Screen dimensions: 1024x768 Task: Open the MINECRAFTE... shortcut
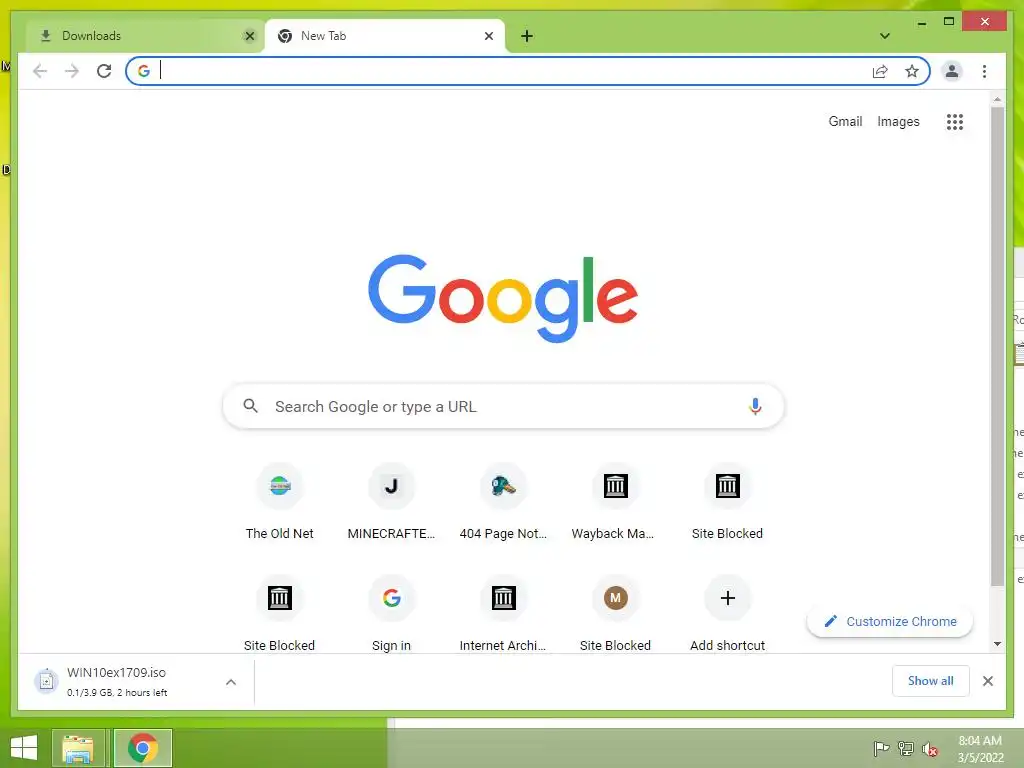[x=391, y=502]
